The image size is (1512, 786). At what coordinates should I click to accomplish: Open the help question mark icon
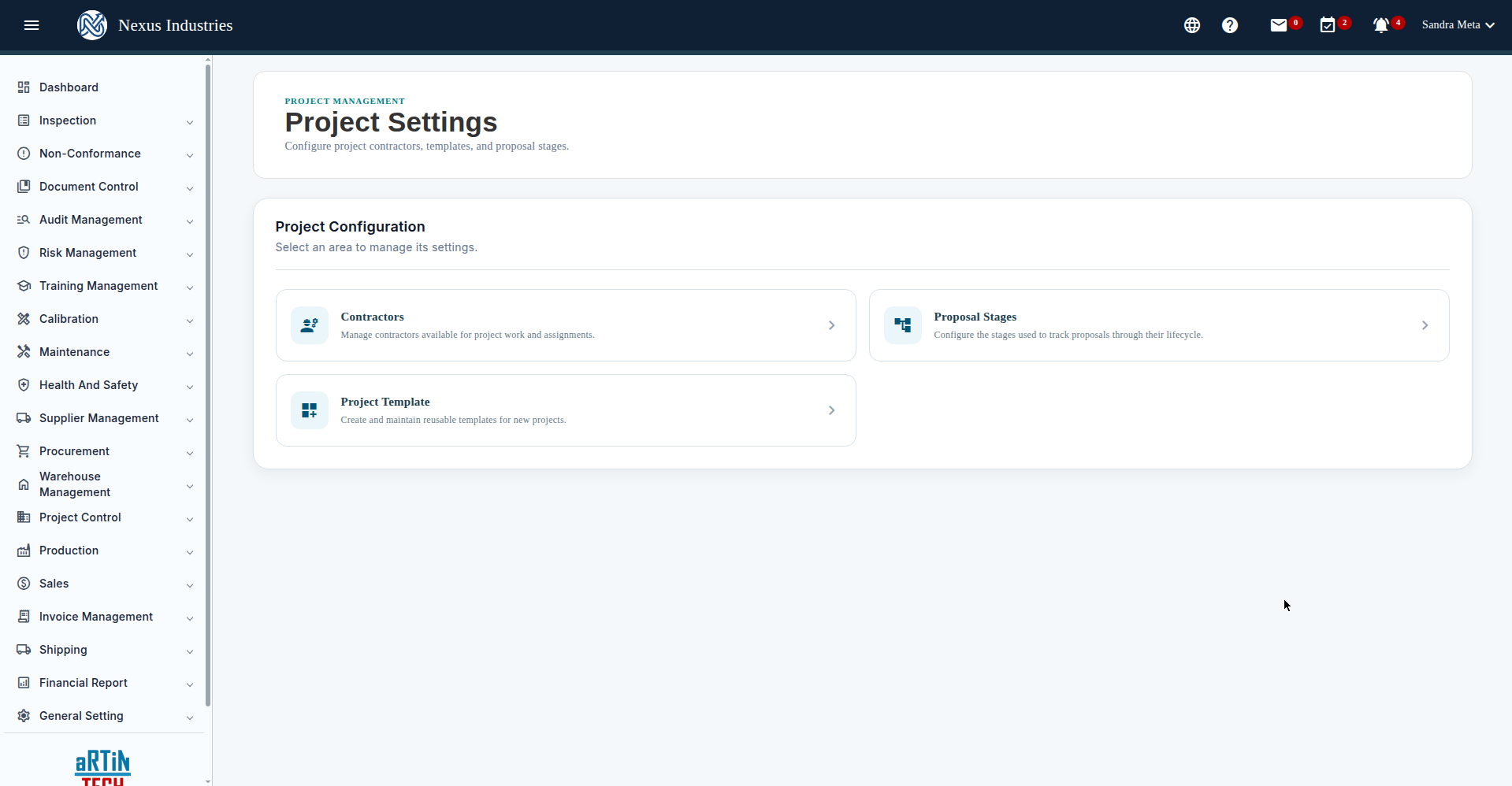(1230, 25)
